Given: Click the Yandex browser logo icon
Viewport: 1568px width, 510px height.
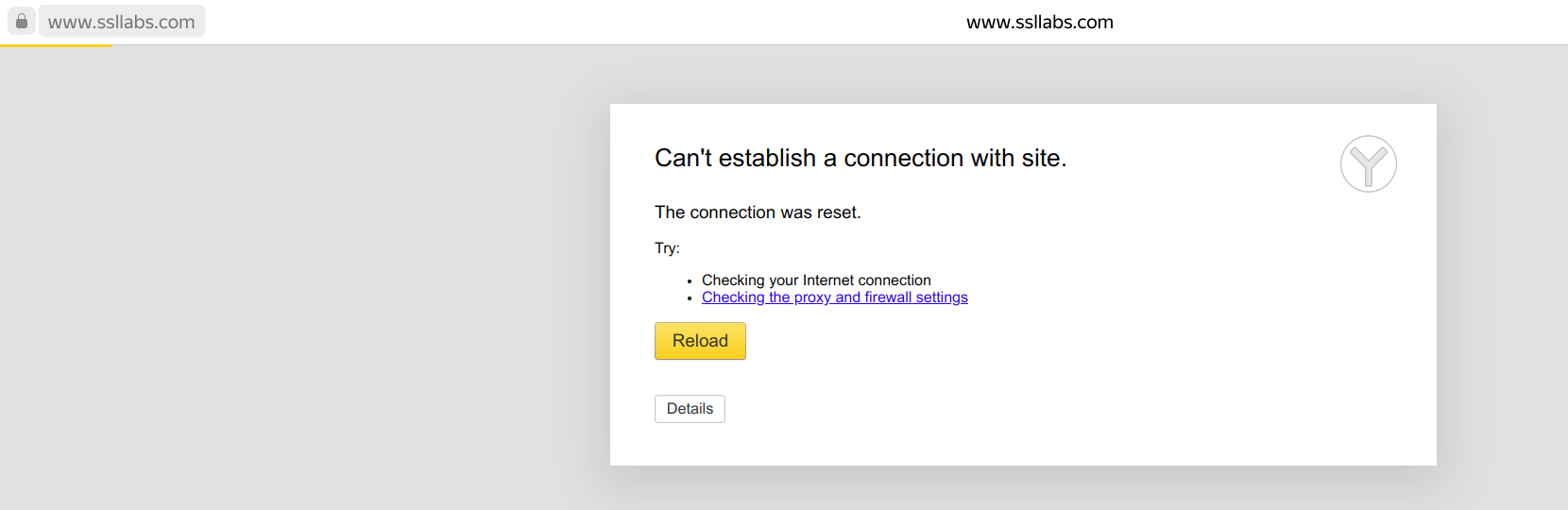Looking at the screenshot, I should (x=1368, y=164).
